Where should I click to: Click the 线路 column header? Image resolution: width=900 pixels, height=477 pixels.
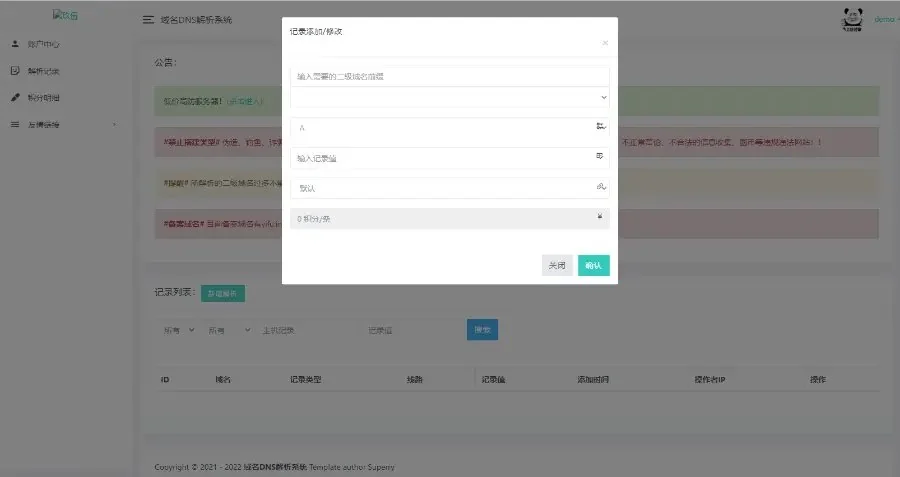click(x=414, y=379)
